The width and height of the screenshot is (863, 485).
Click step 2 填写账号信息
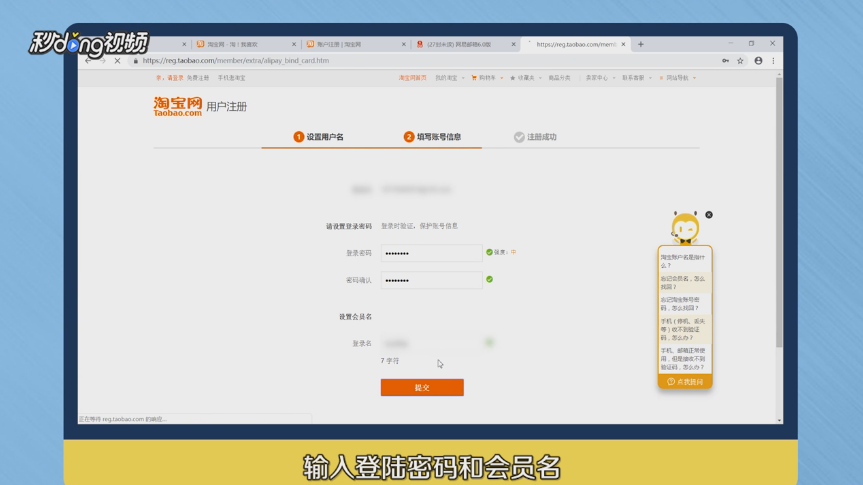pos(432,137)
